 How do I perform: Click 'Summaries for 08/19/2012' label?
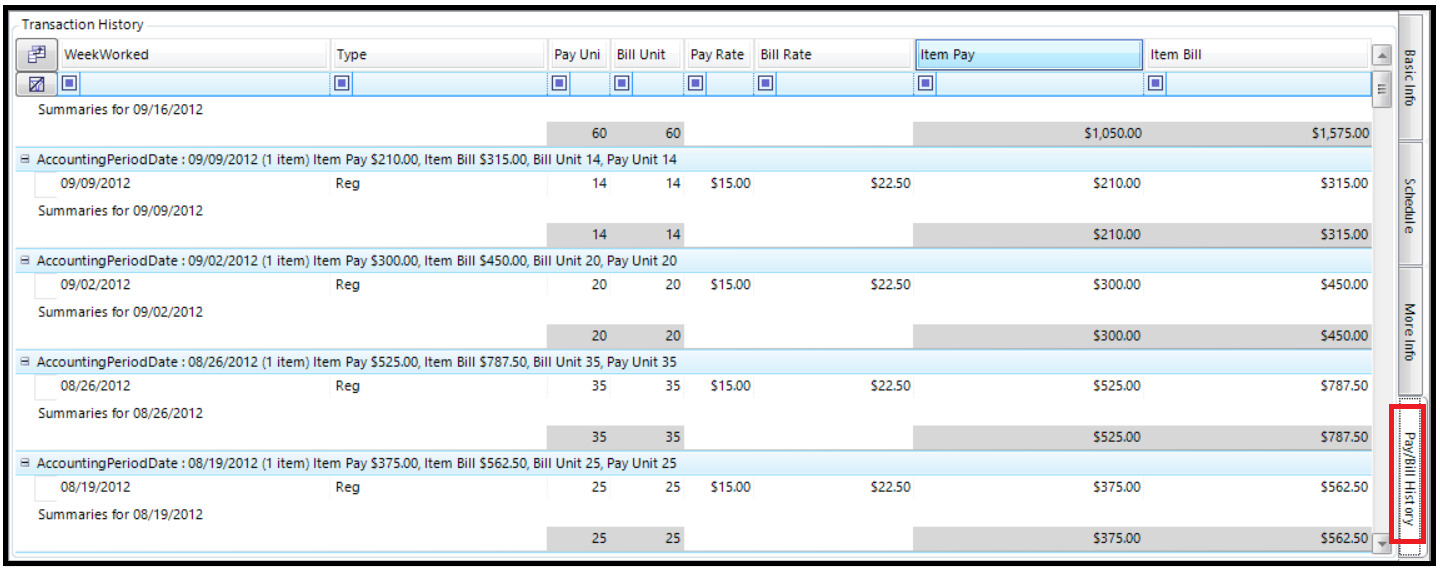pyautogui.click(x=120, y=515)
